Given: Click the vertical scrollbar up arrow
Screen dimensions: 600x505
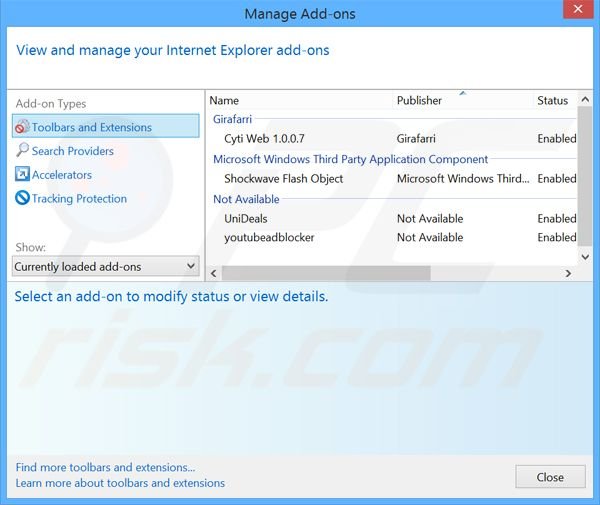Looking at the screenshot, I should pyautogui.click(x=585, y=100).
